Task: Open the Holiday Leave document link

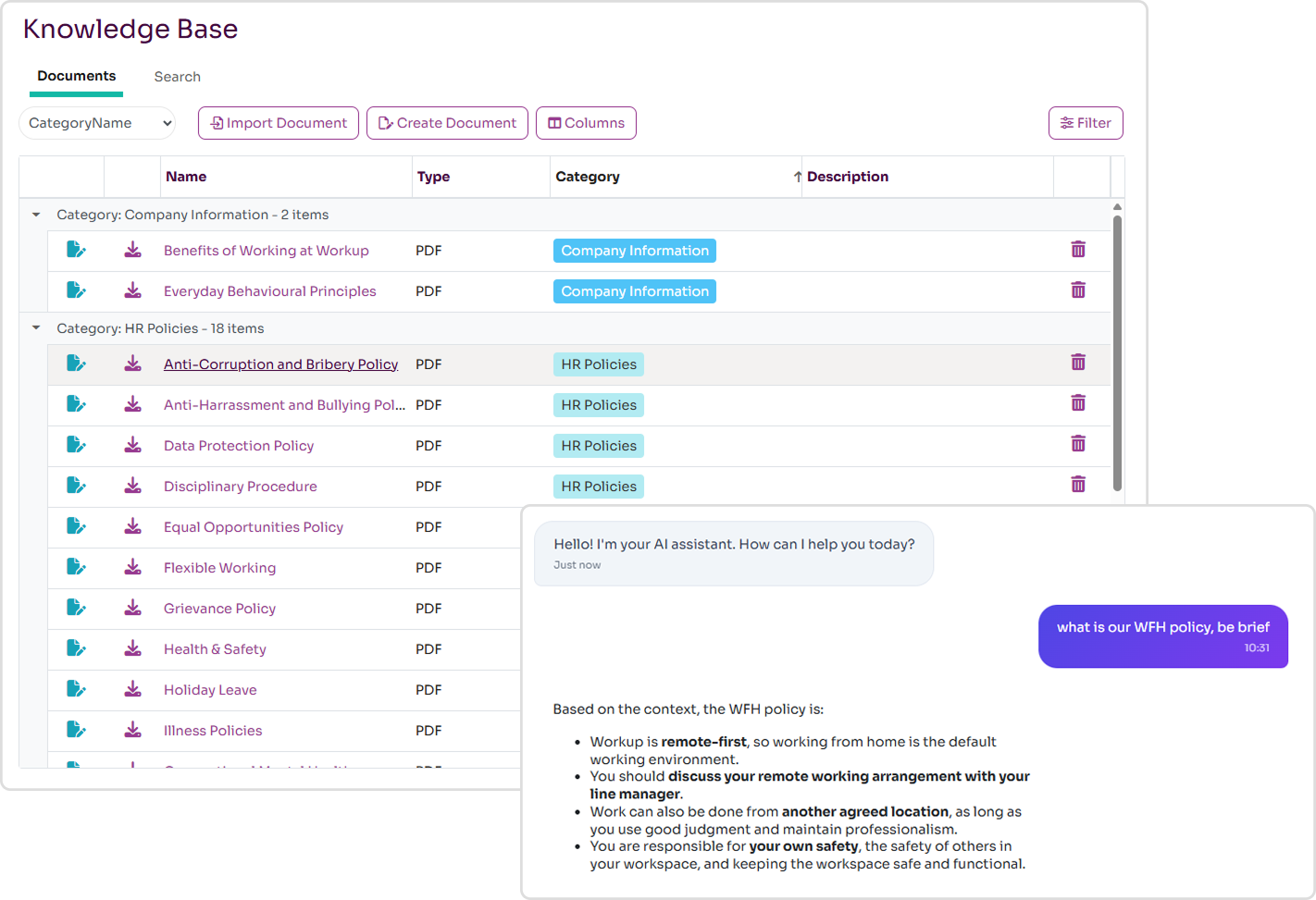Action: click(x=210, y=690)
